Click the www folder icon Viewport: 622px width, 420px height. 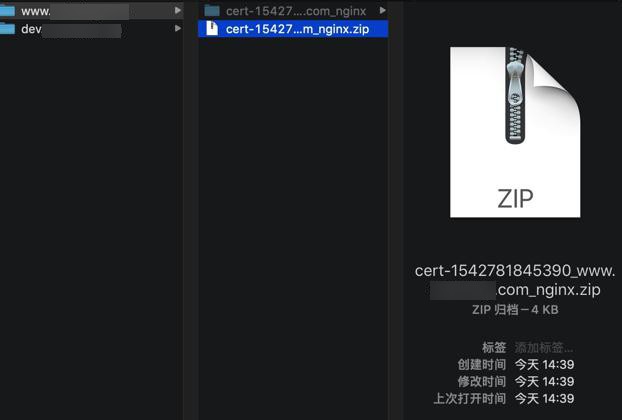pos(7,10)
